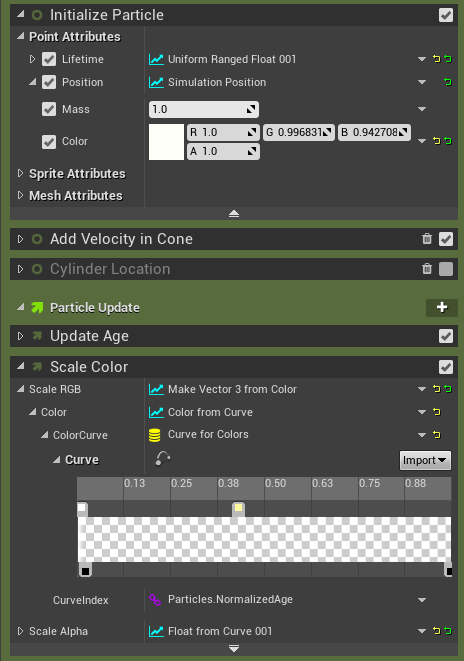Click the Particles.NormalizedAge link icon
The image size is (464, 661).
click(155, 599)
